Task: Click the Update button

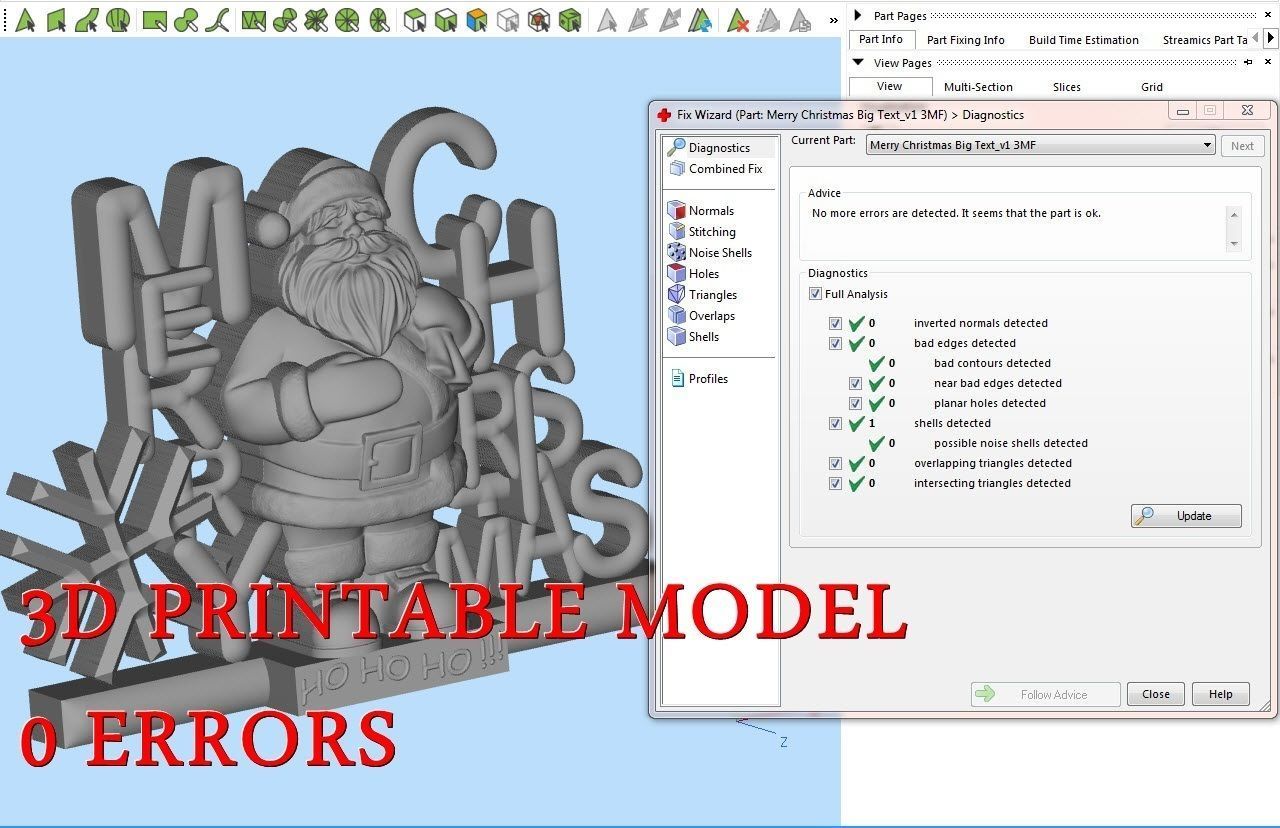Action: [x=1186, y=516]
